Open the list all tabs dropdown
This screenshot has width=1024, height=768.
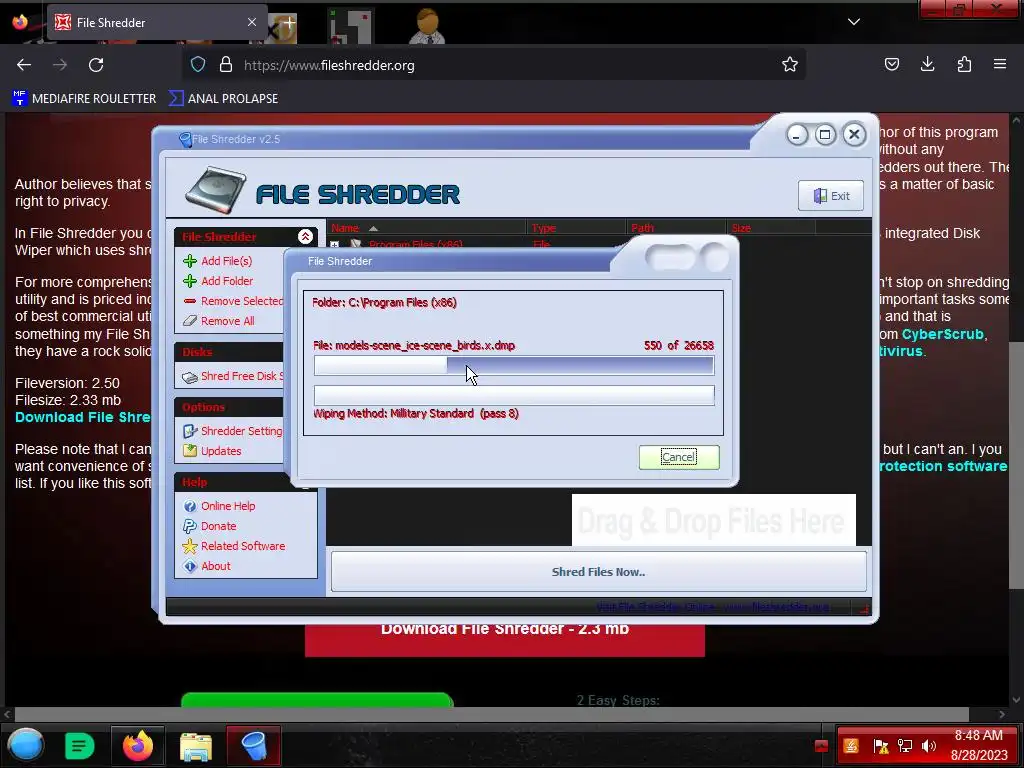tap(854, 22)
